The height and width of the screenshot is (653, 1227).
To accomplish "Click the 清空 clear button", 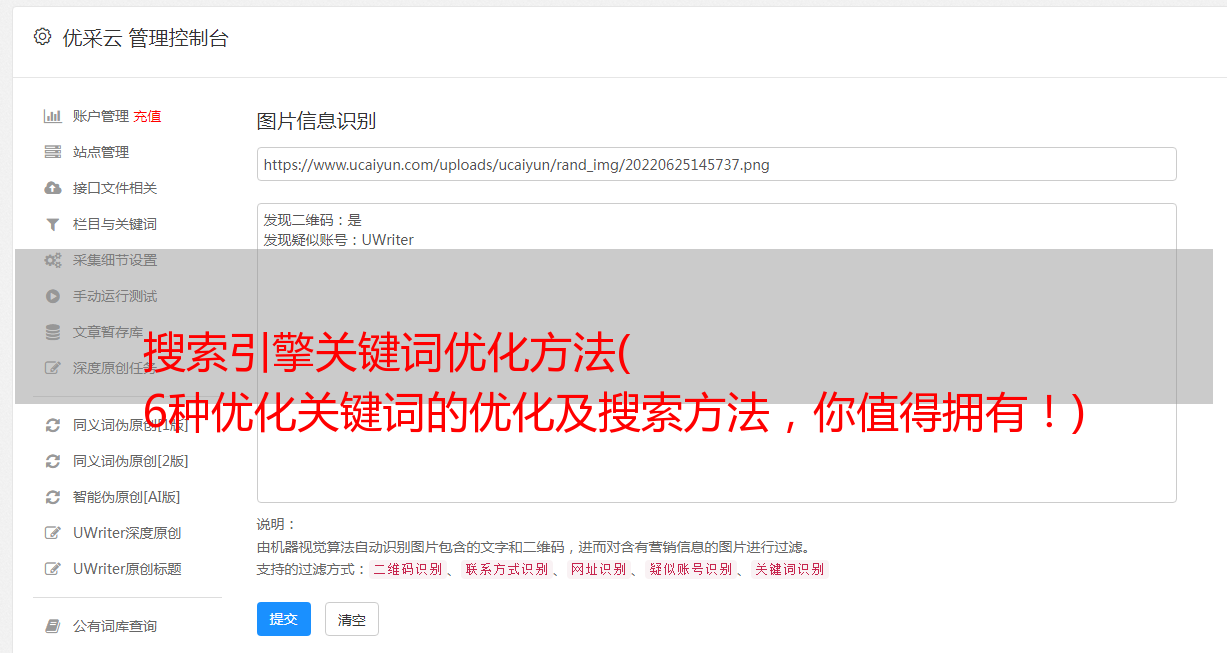I will click(x=352, y=619).
